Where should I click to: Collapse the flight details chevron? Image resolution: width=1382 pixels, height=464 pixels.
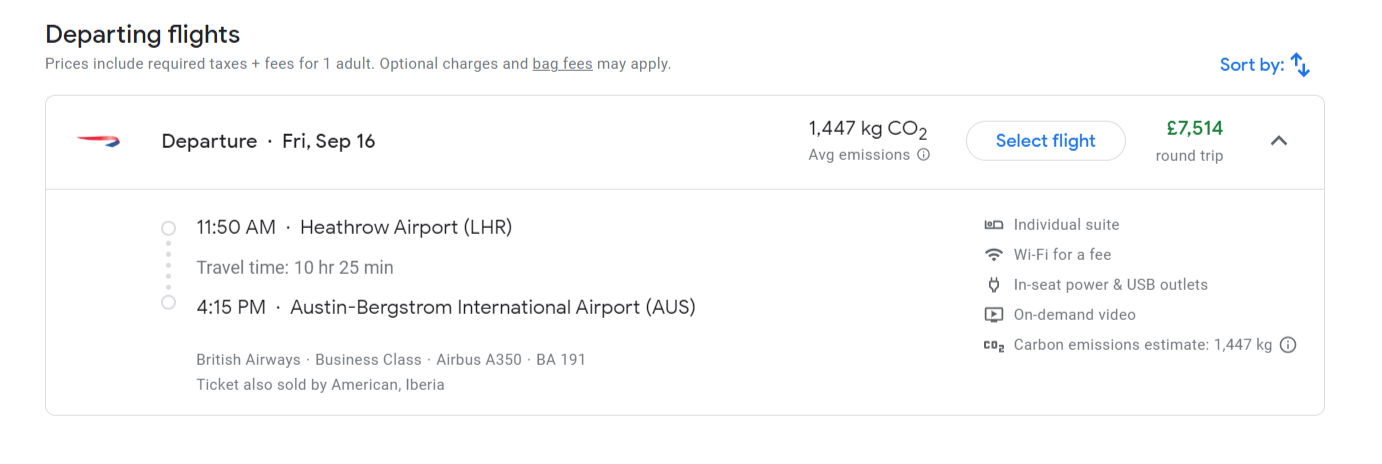point(1279,141)
